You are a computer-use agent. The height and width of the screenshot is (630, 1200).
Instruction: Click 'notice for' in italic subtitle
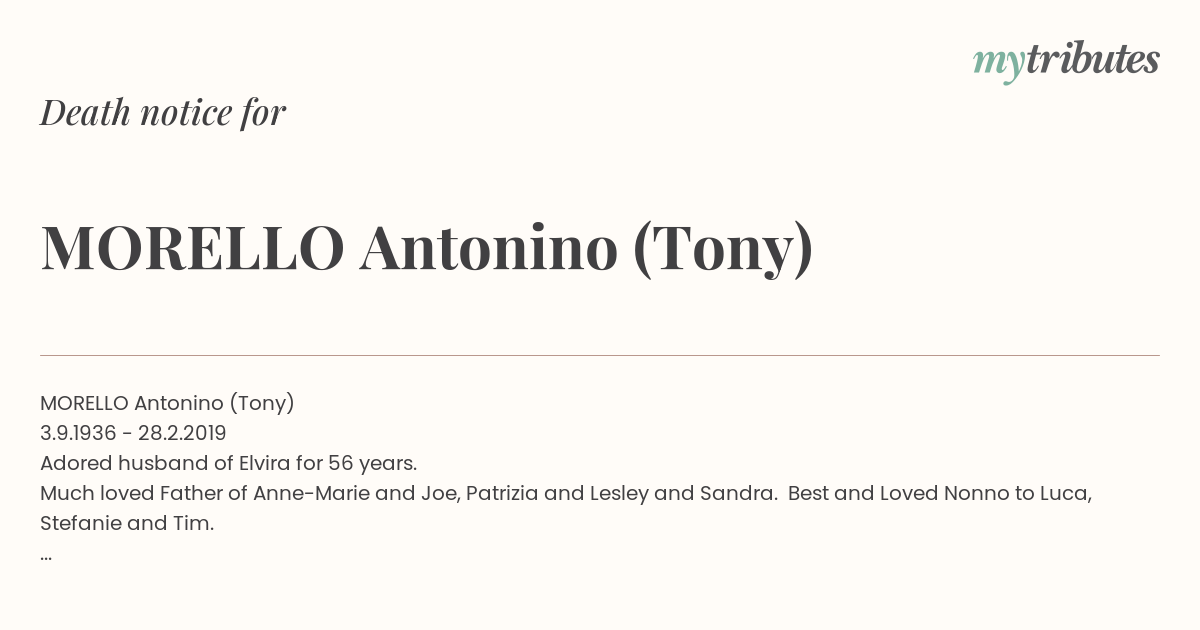coord(213,113)
